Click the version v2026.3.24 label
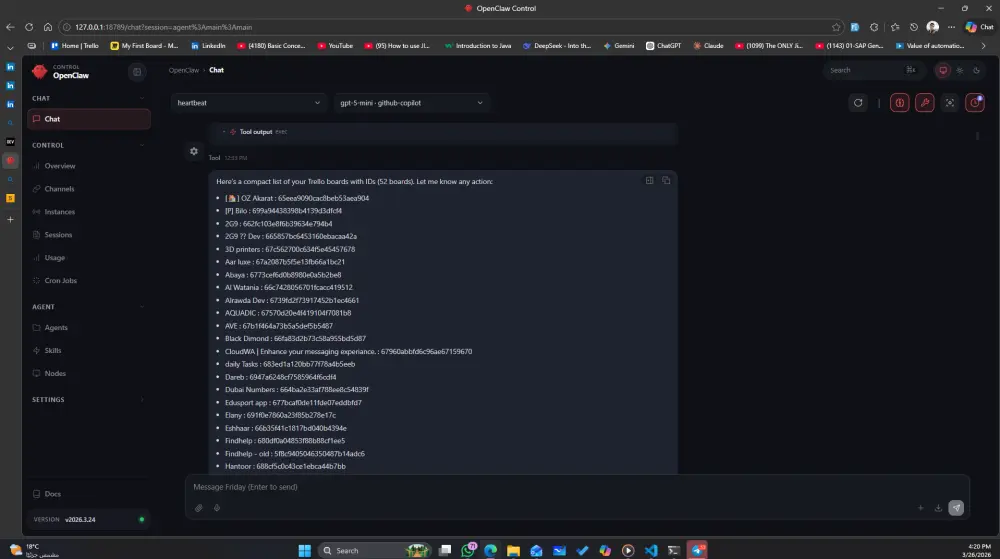The image size is (1000, 559). coord(80,519)
